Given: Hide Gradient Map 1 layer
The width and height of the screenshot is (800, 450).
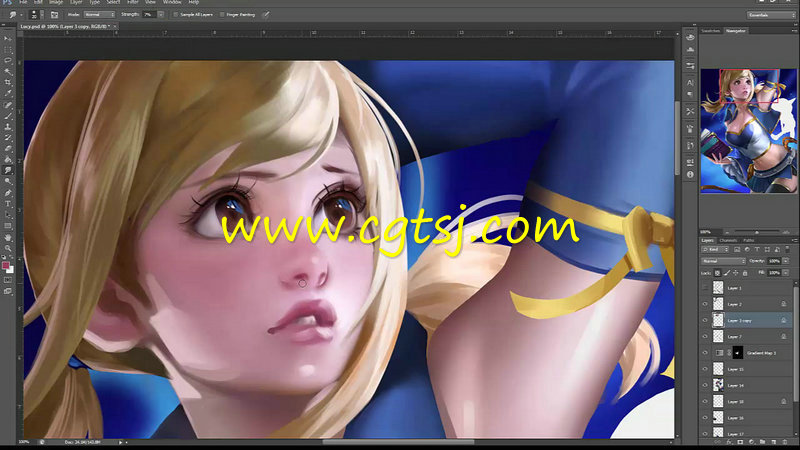Looking at the screenshot, I should click(x=705, y=353).
